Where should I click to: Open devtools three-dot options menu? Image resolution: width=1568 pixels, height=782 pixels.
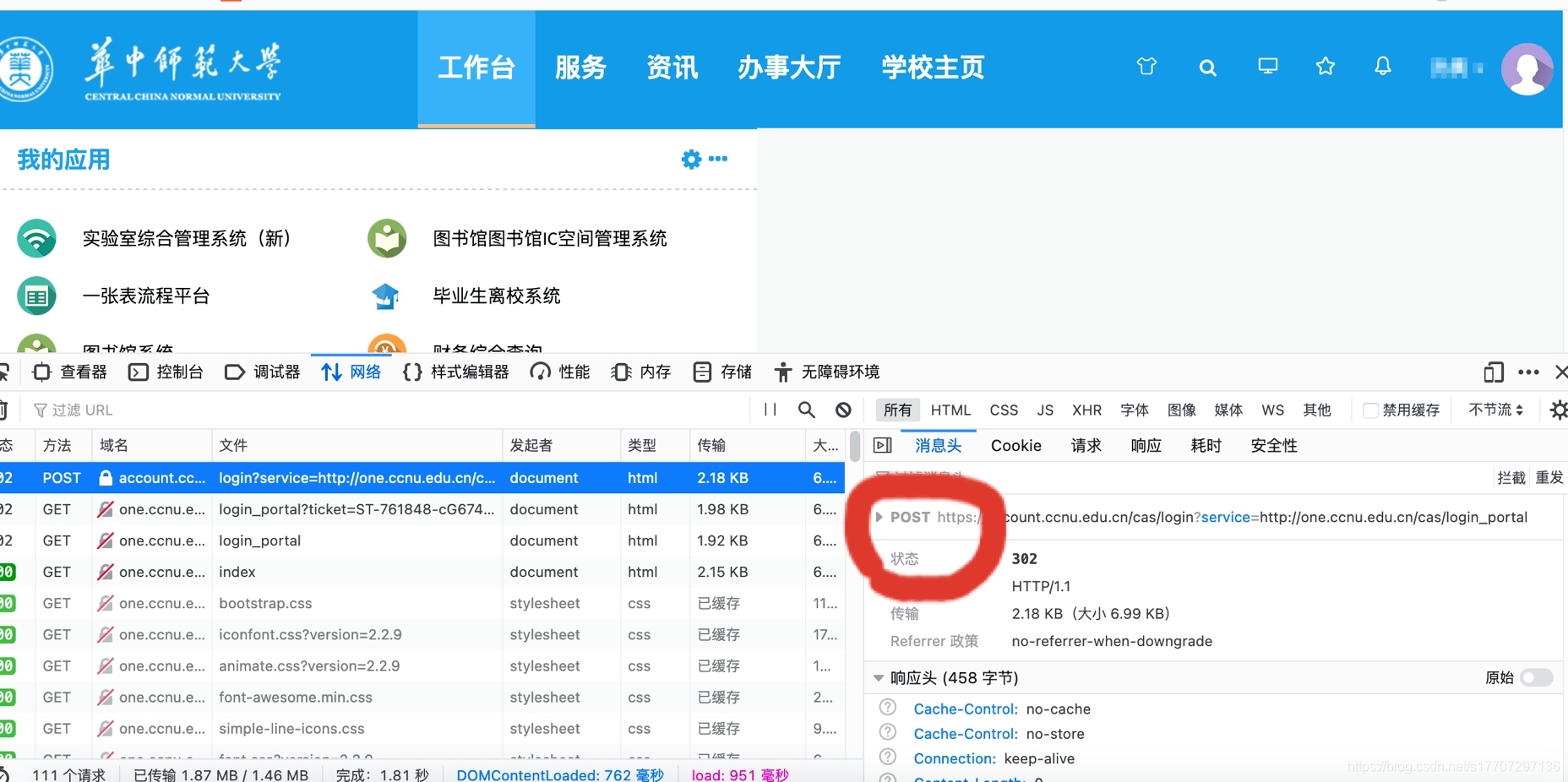(x=1528, y=372)
